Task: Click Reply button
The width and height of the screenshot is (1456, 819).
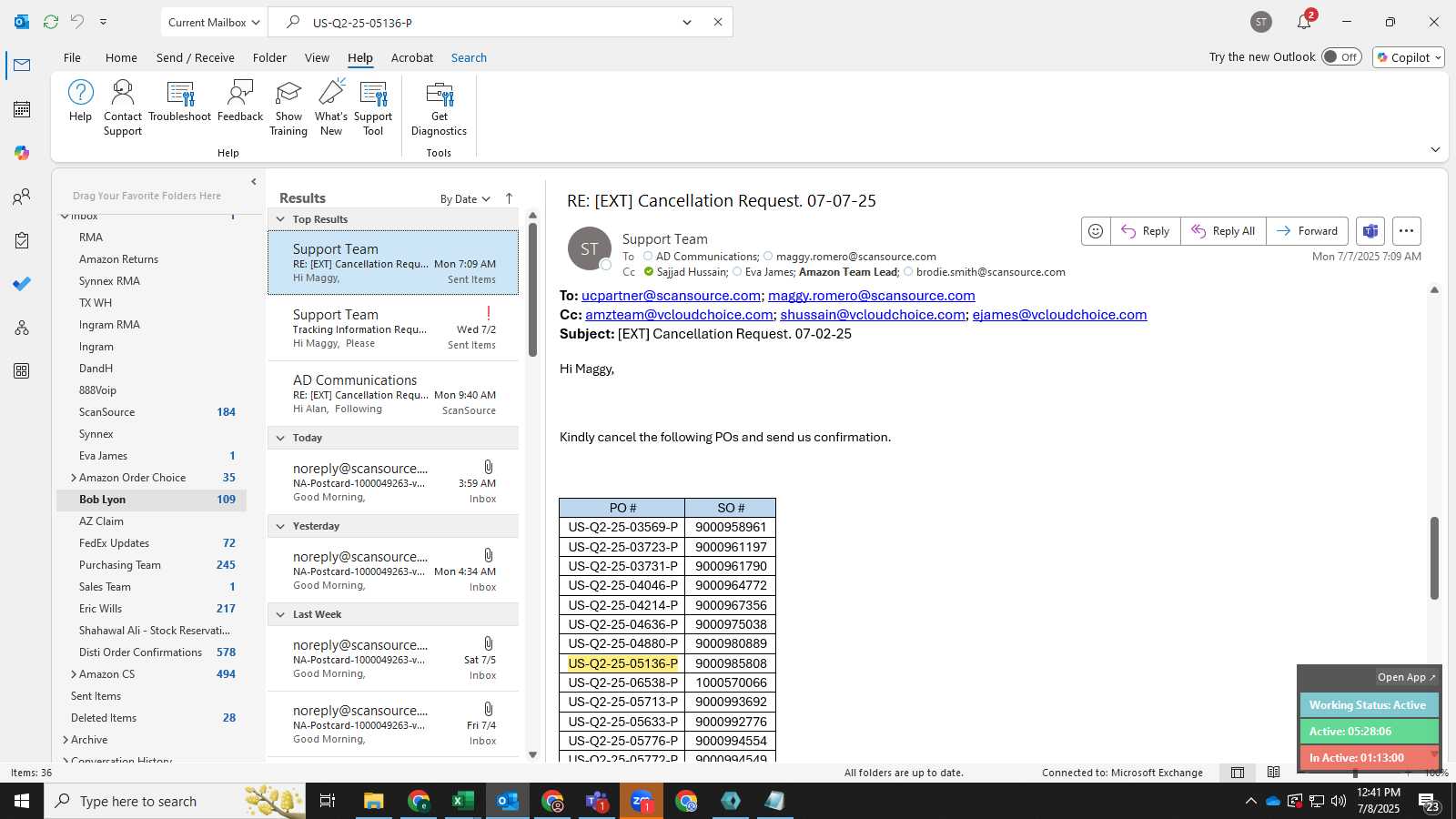Action: click(1145, 231)
